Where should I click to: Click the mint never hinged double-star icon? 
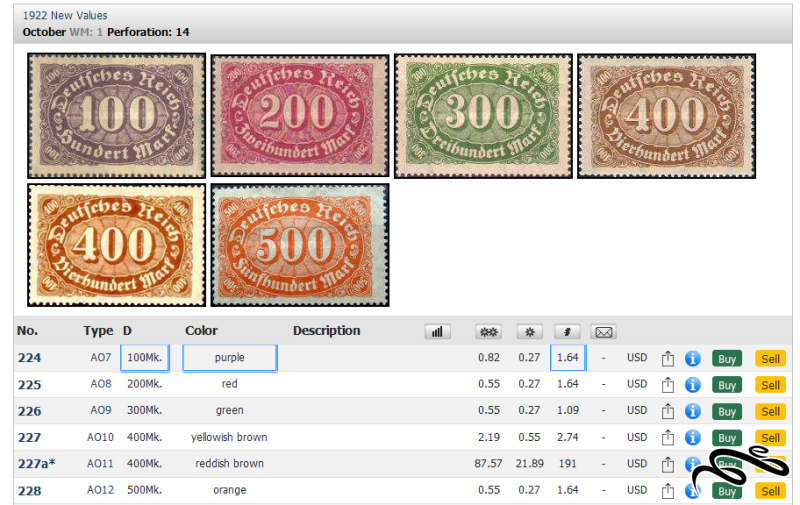[488, 332]
